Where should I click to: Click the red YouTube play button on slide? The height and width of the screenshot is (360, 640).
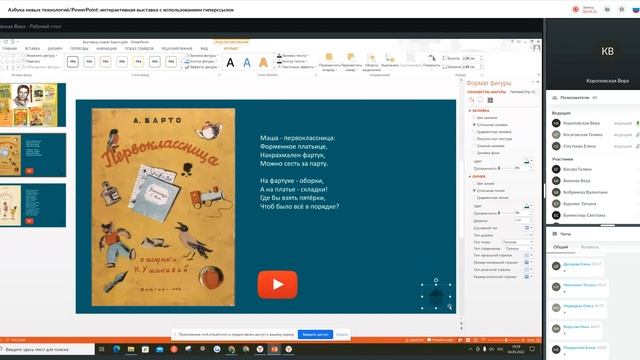click(278, 284)
